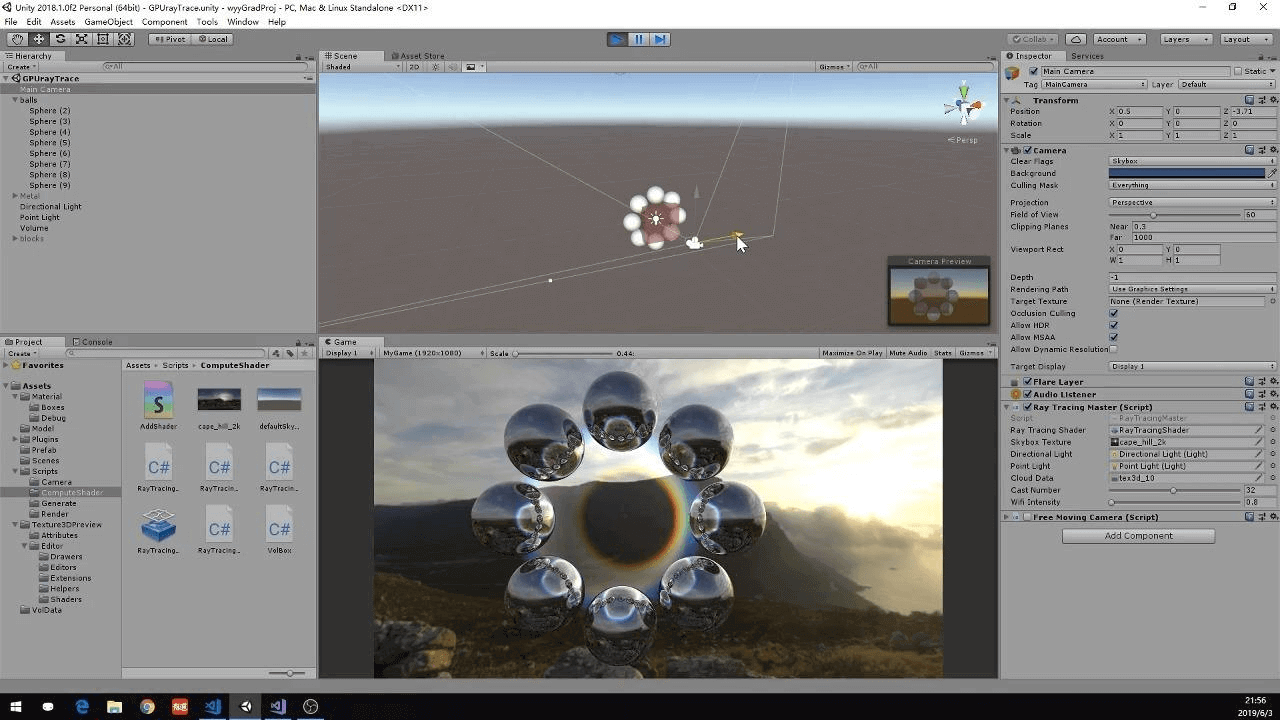Collapse the balls hierarchy group
The width and height of the screenshot is (1280, 720).
click(15, 100)
